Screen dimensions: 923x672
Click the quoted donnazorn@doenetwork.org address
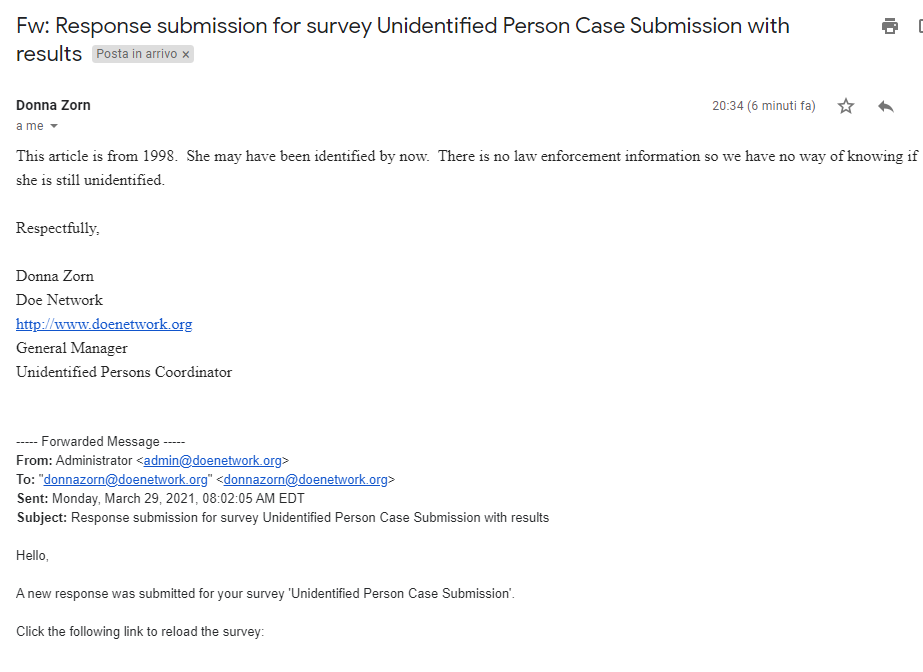click(x=125, y=480)
